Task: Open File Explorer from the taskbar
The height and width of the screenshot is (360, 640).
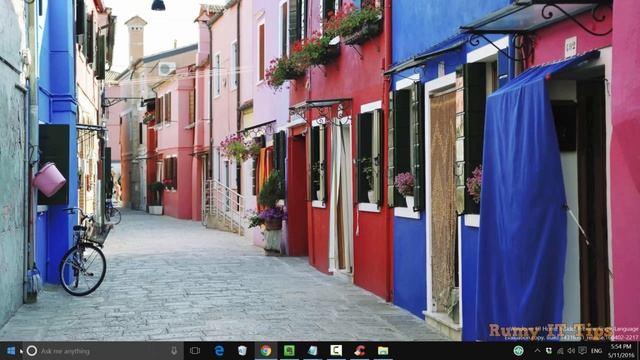Action: pyautogui.click(x=383, y=351)
